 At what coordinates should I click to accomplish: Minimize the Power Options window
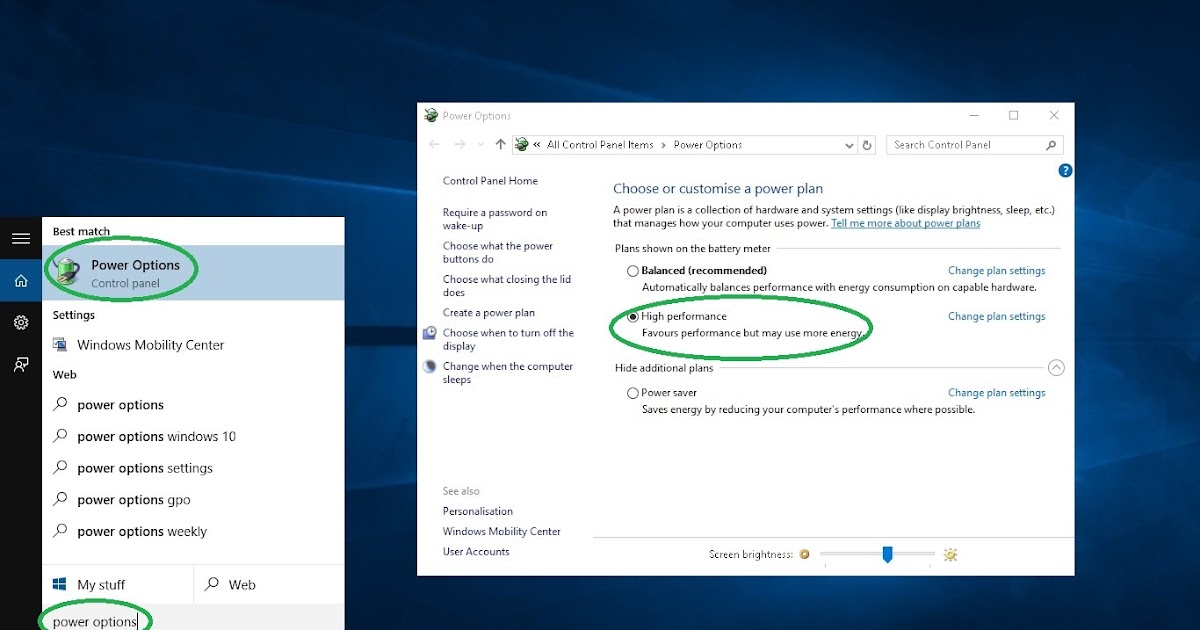click(973, 116)
